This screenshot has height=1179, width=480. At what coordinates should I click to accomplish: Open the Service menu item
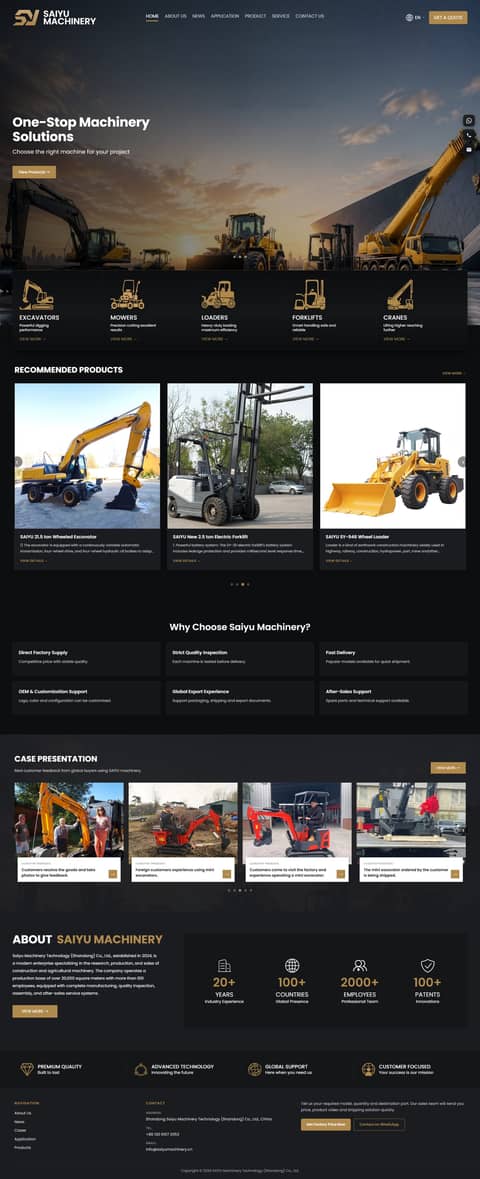tap(281, 16)
